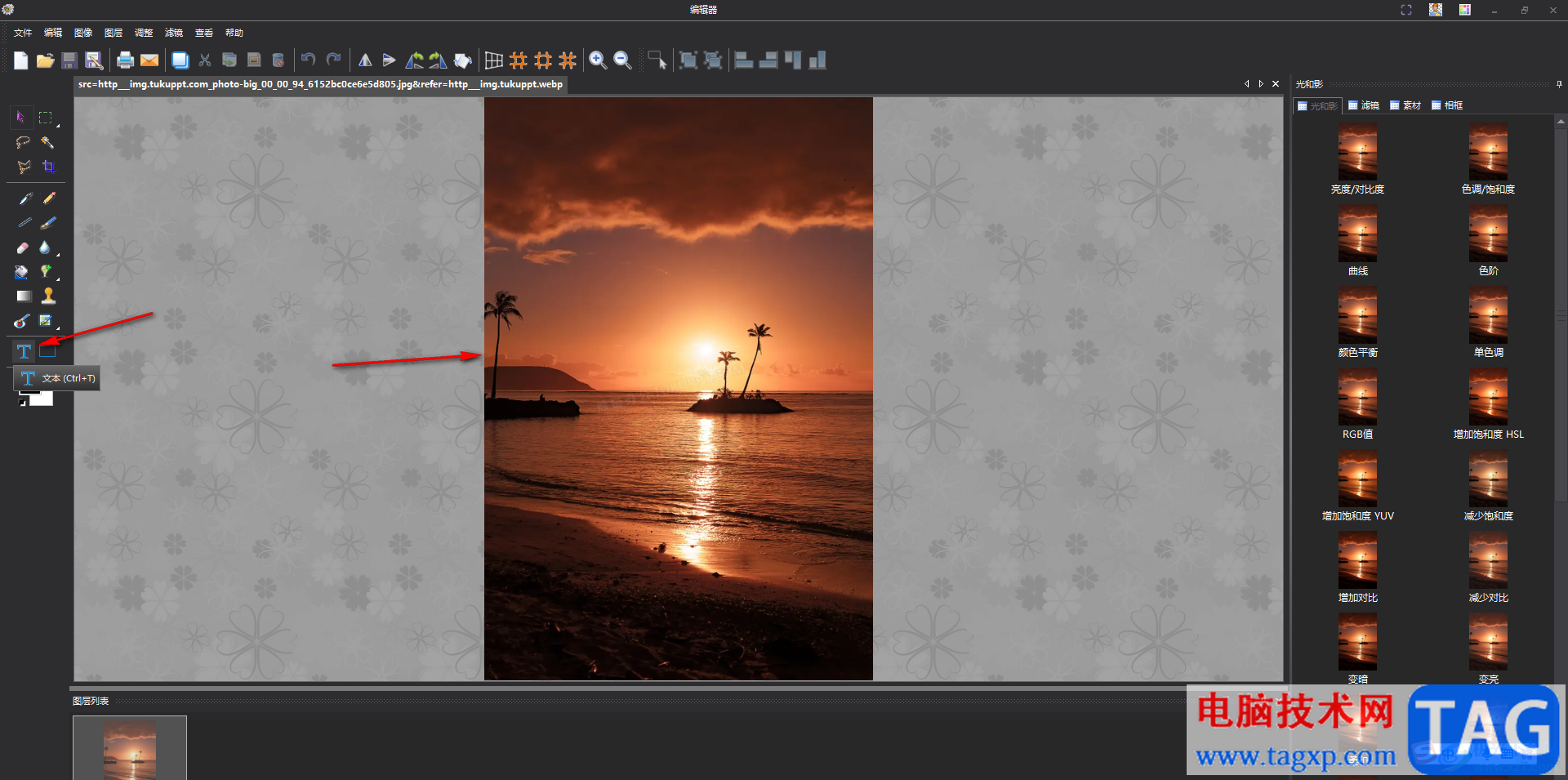Close the open document tab
This screenshot has width=1568, height=780.
tap(1276, 84)
